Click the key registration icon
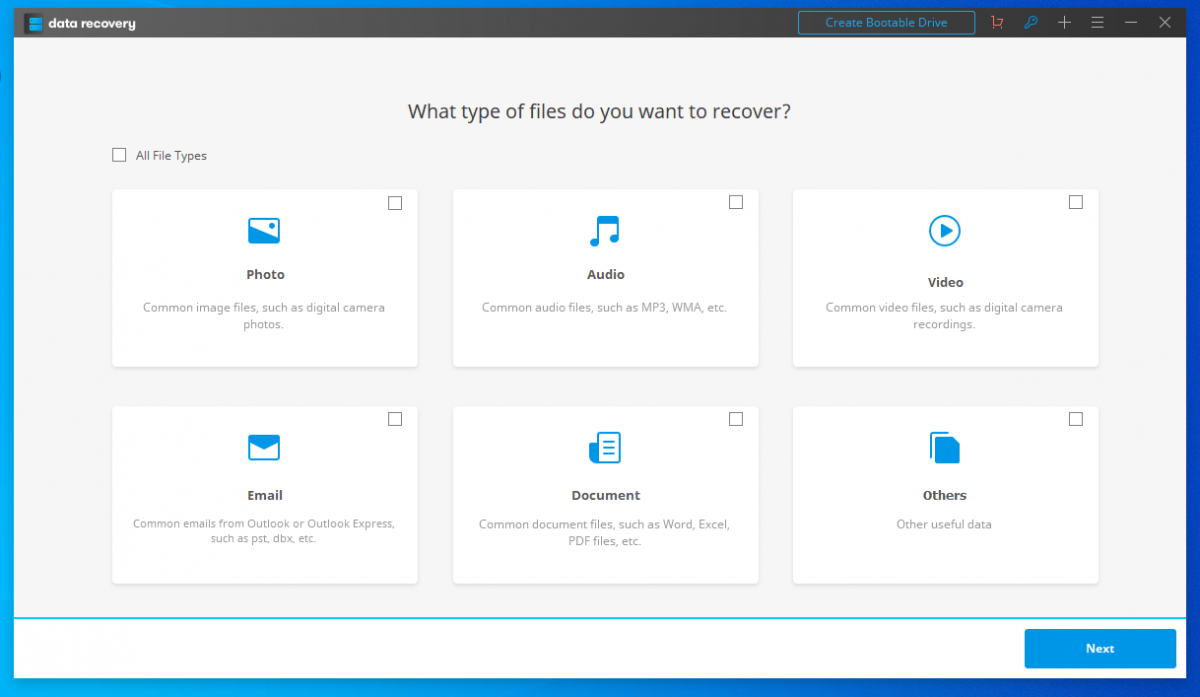This screenshot has height=697, width=1200. coord(1030,22)
